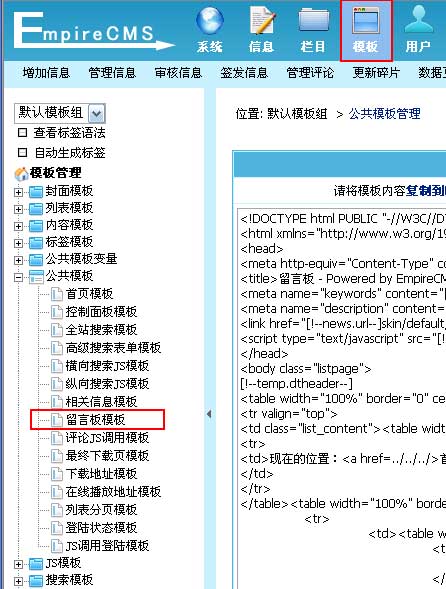This screenshot has width=446, height=589.
Task: Click the 公共模板管理 breadcrumb link
Action: click(x=385, y=114)
